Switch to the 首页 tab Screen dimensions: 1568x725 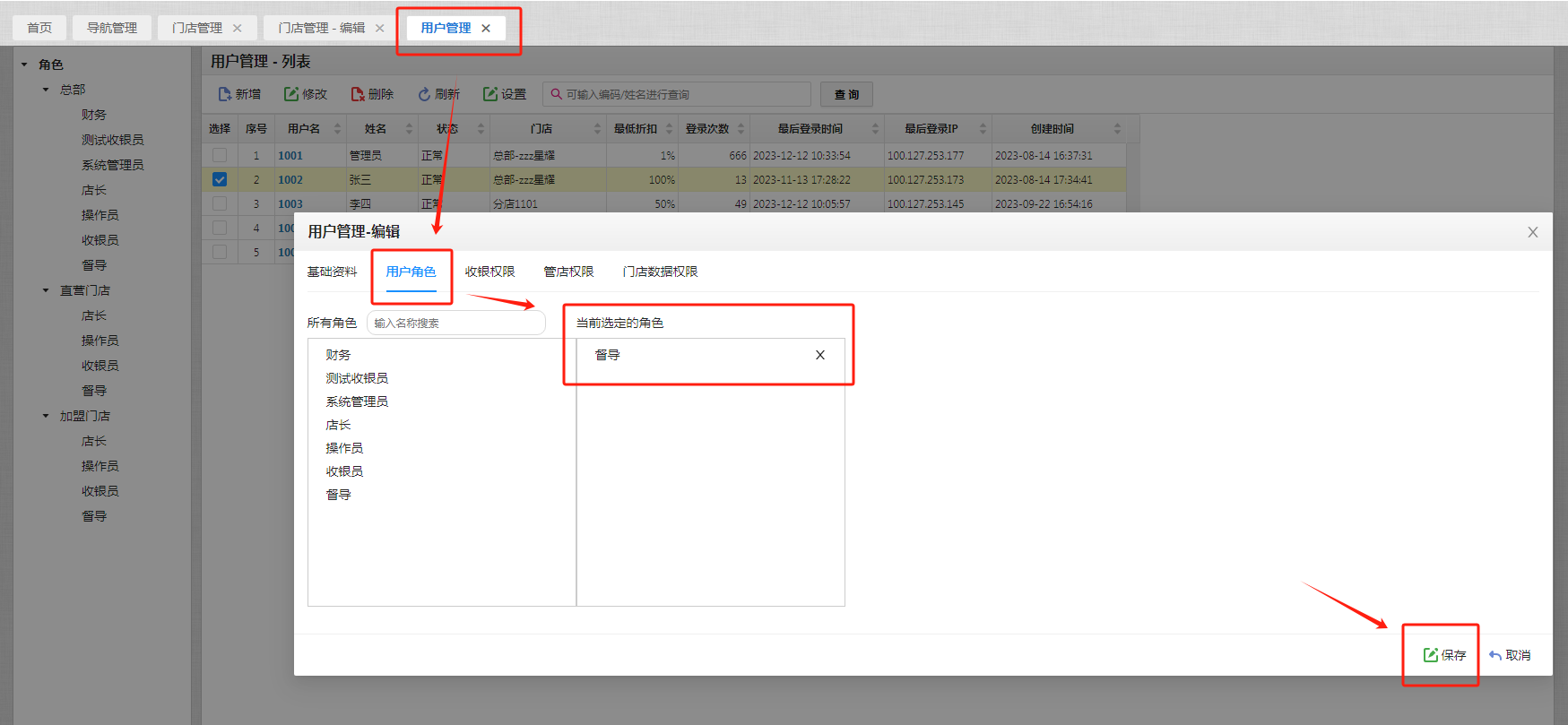pyautogui.click(x=39, y=28)
